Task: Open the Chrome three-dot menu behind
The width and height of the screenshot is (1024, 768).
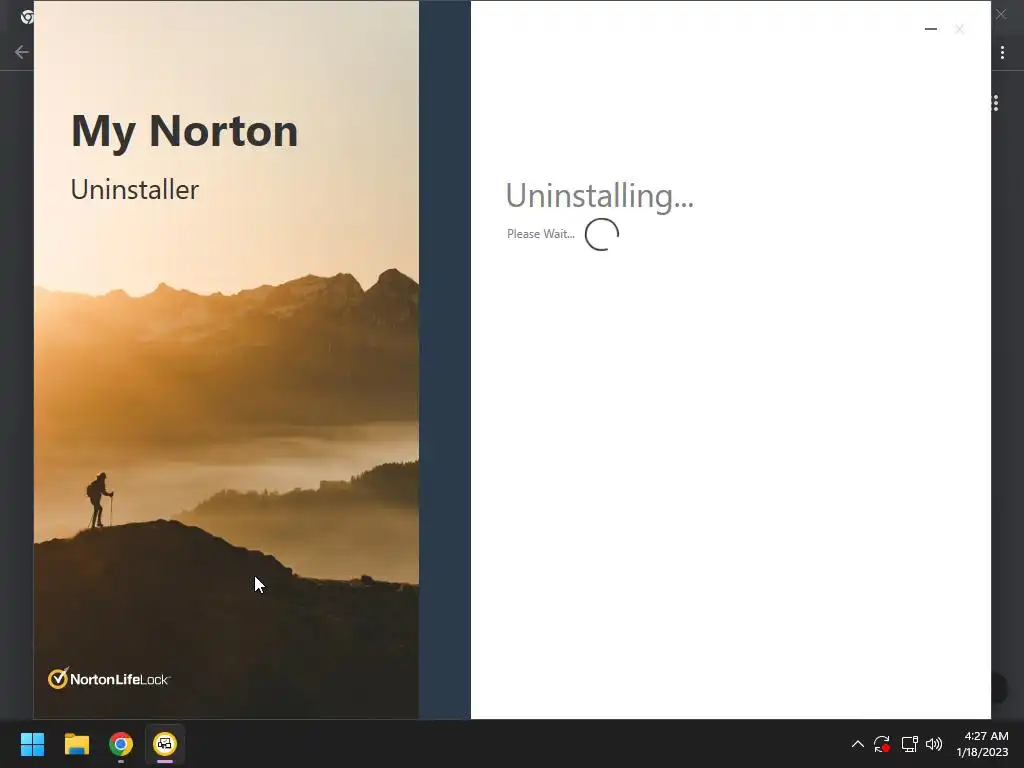Action: tap(1002, 52)
